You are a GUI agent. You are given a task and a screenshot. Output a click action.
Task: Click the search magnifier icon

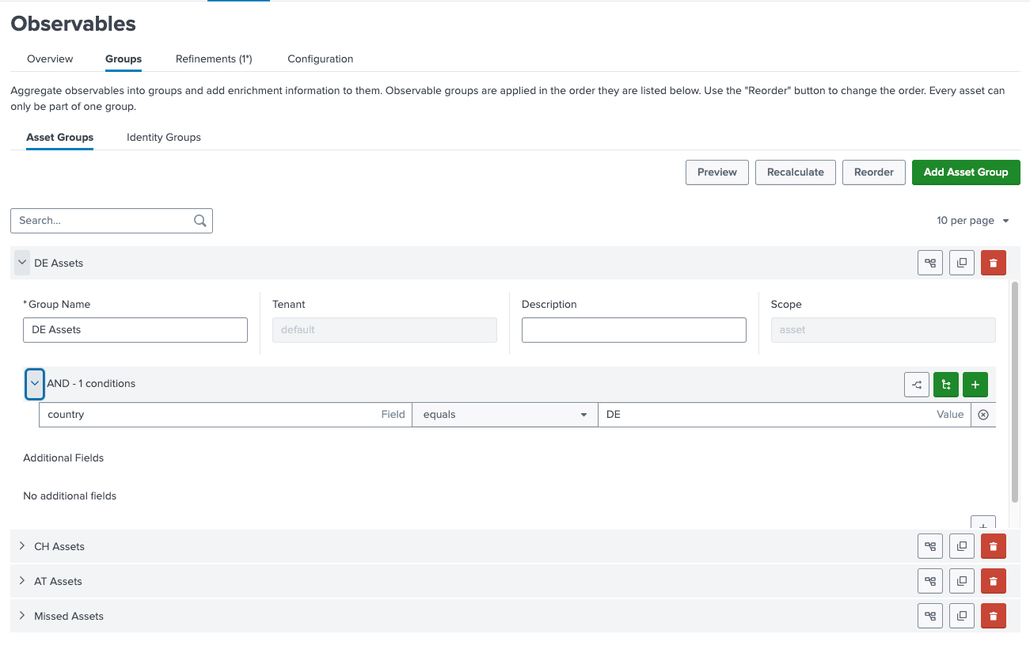coord(200,221)
